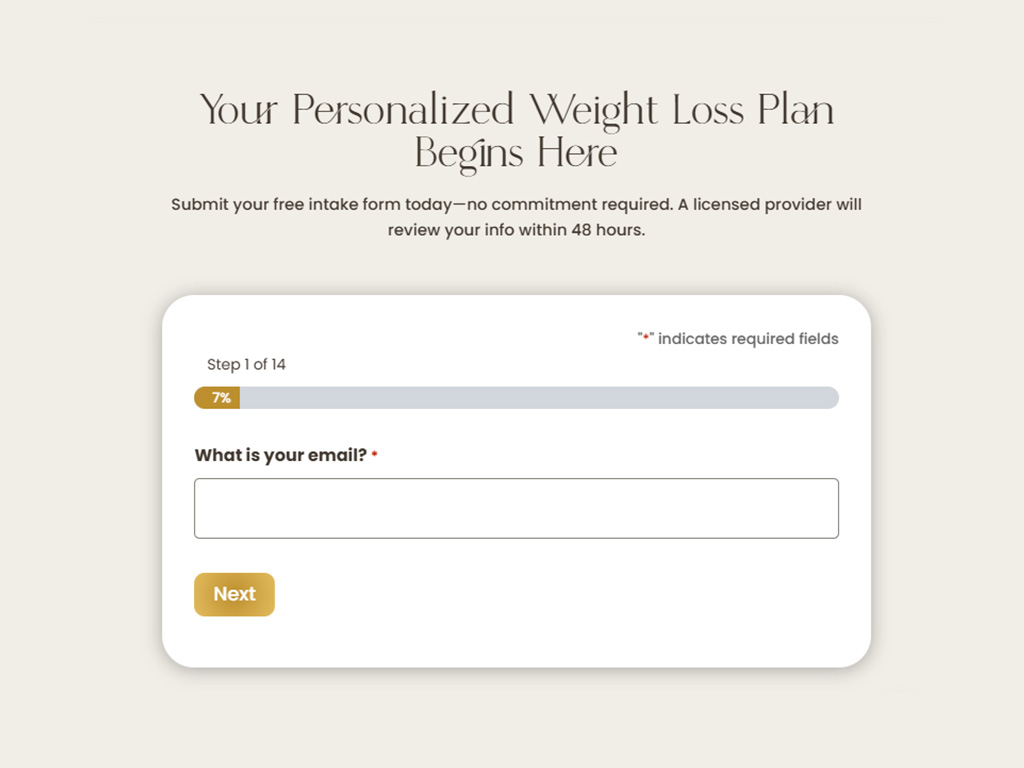Viewport: 1024px width, 768px height.
Task: Click the gray unfilled portion of the progress bar
Action: pyautogui.click(x=600, y=398)
